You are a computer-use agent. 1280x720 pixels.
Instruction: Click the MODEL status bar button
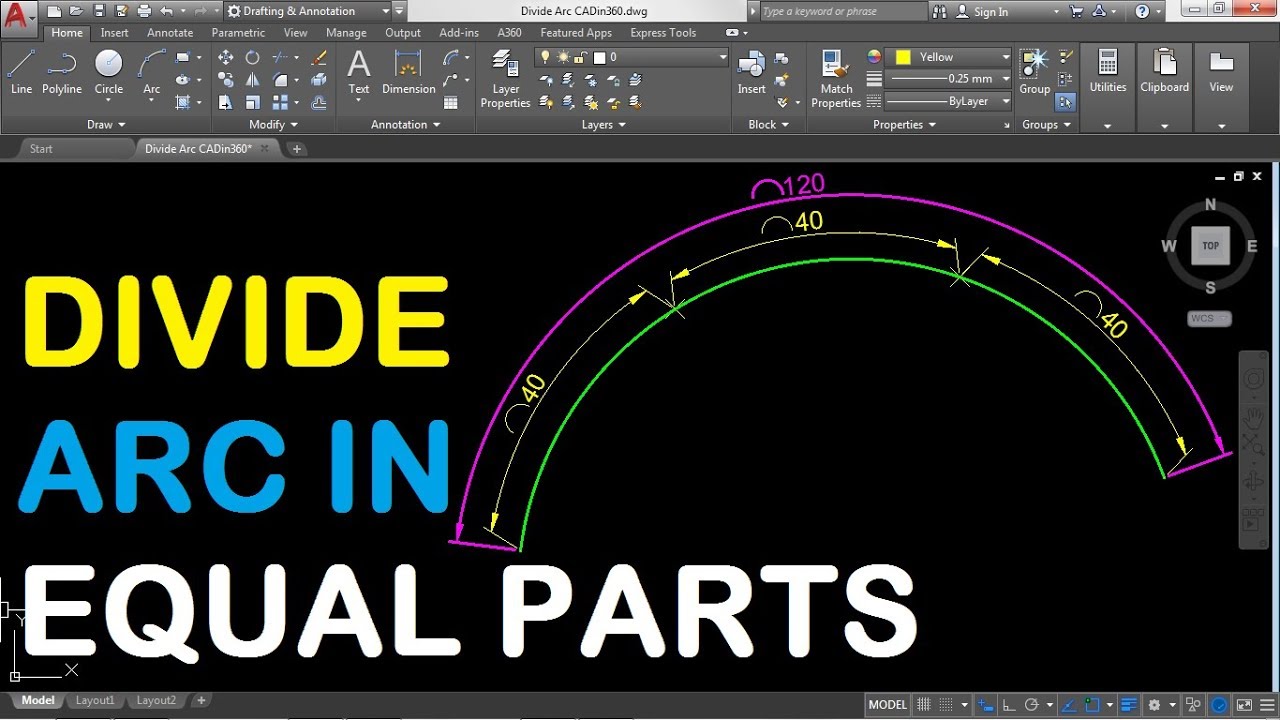[x=887, y=704]
